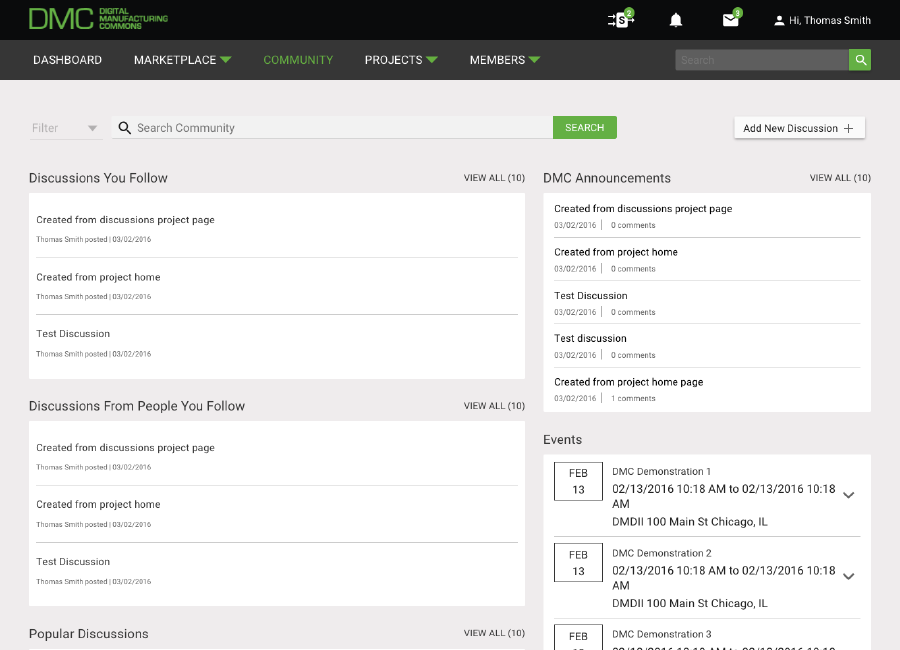Click the '1 comments' text under project home page
Viewport: 900px width, 650px height.
point(633,398)
